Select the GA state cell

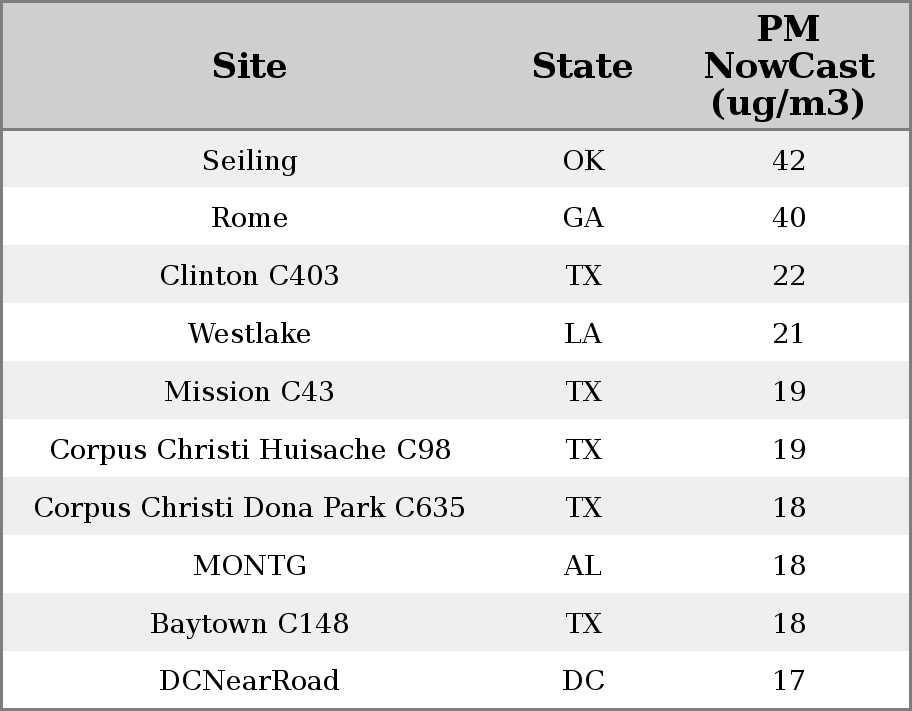583,218
